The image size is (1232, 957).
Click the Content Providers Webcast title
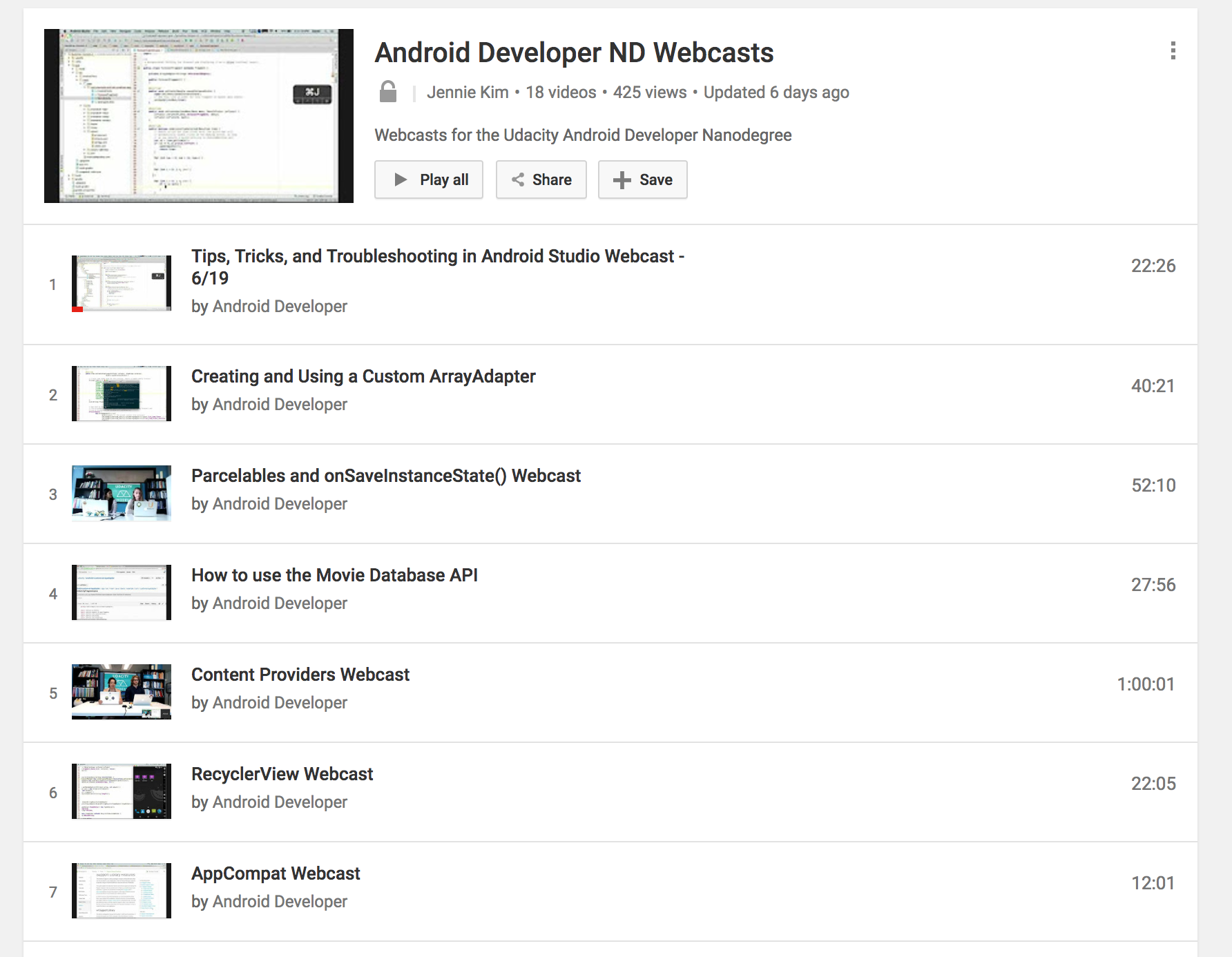(x=300, y=675)
